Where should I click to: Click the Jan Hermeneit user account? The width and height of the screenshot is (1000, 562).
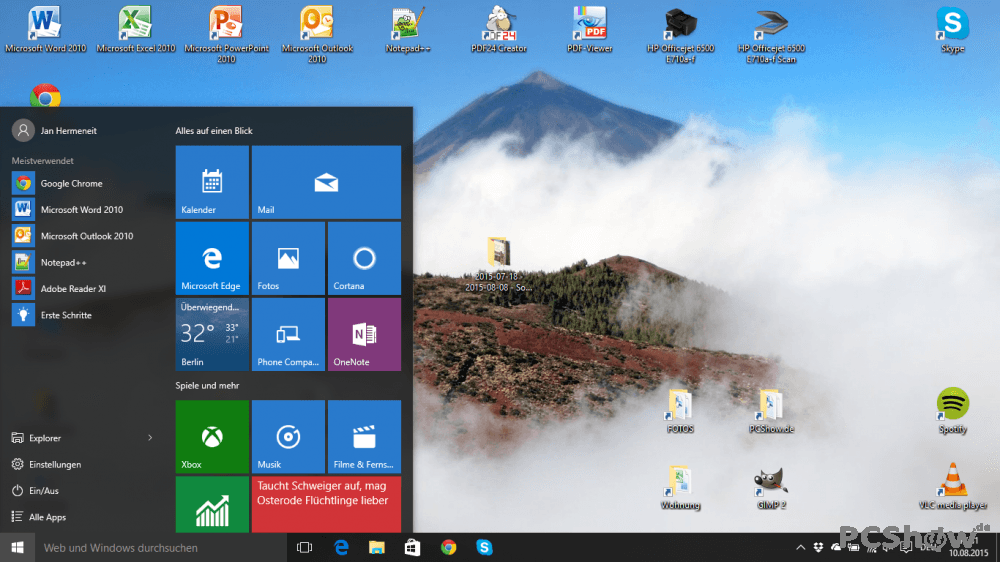pyautogui.click(x=55, y=131)
